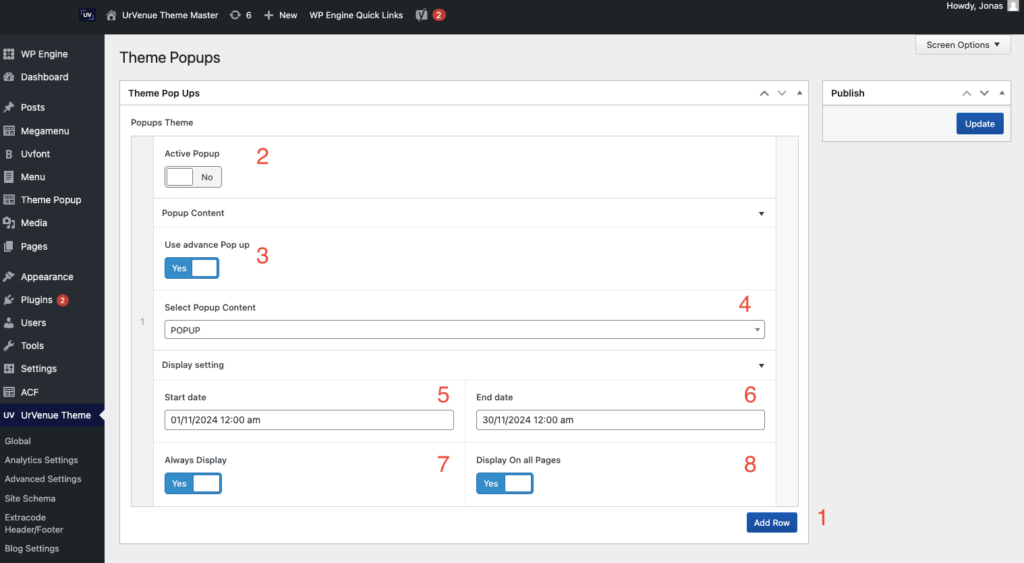This screenshot has height=563, width=1024.
Task: Click the Yoast SEO icon in admin bar
Action: tap(422, 15)
